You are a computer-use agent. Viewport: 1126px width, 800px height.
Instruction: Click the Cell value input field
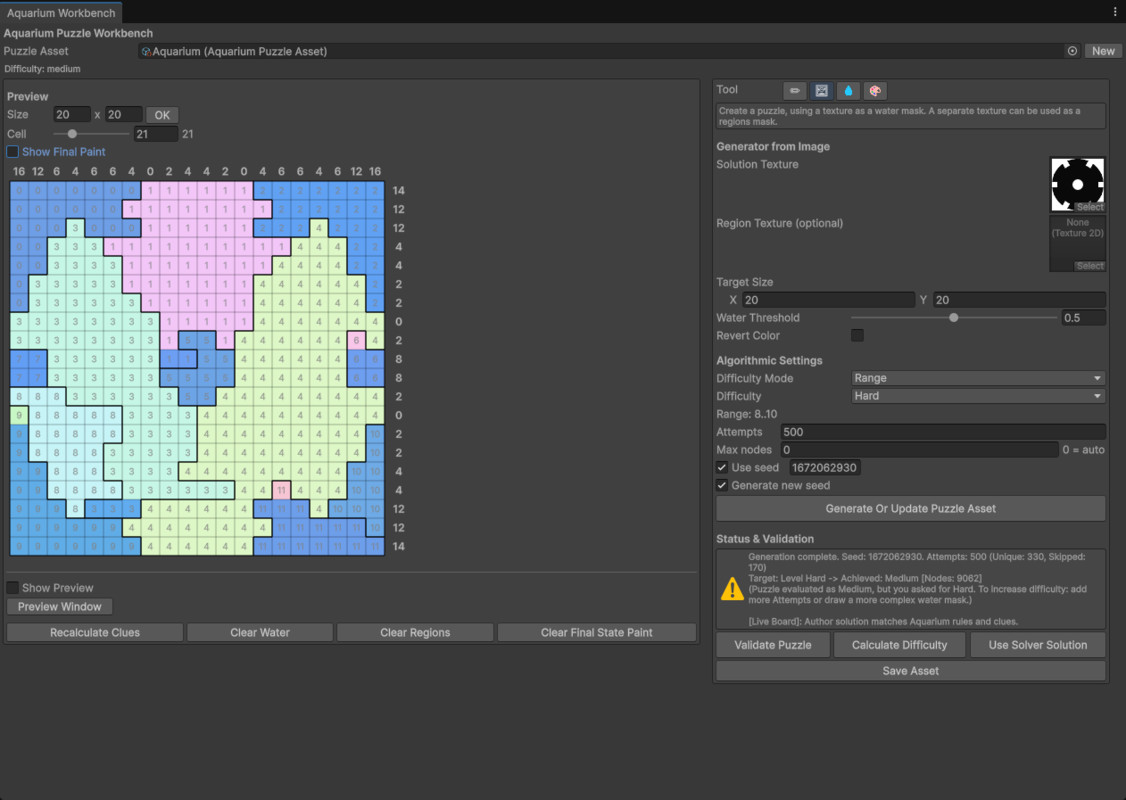tap(156, 134)
